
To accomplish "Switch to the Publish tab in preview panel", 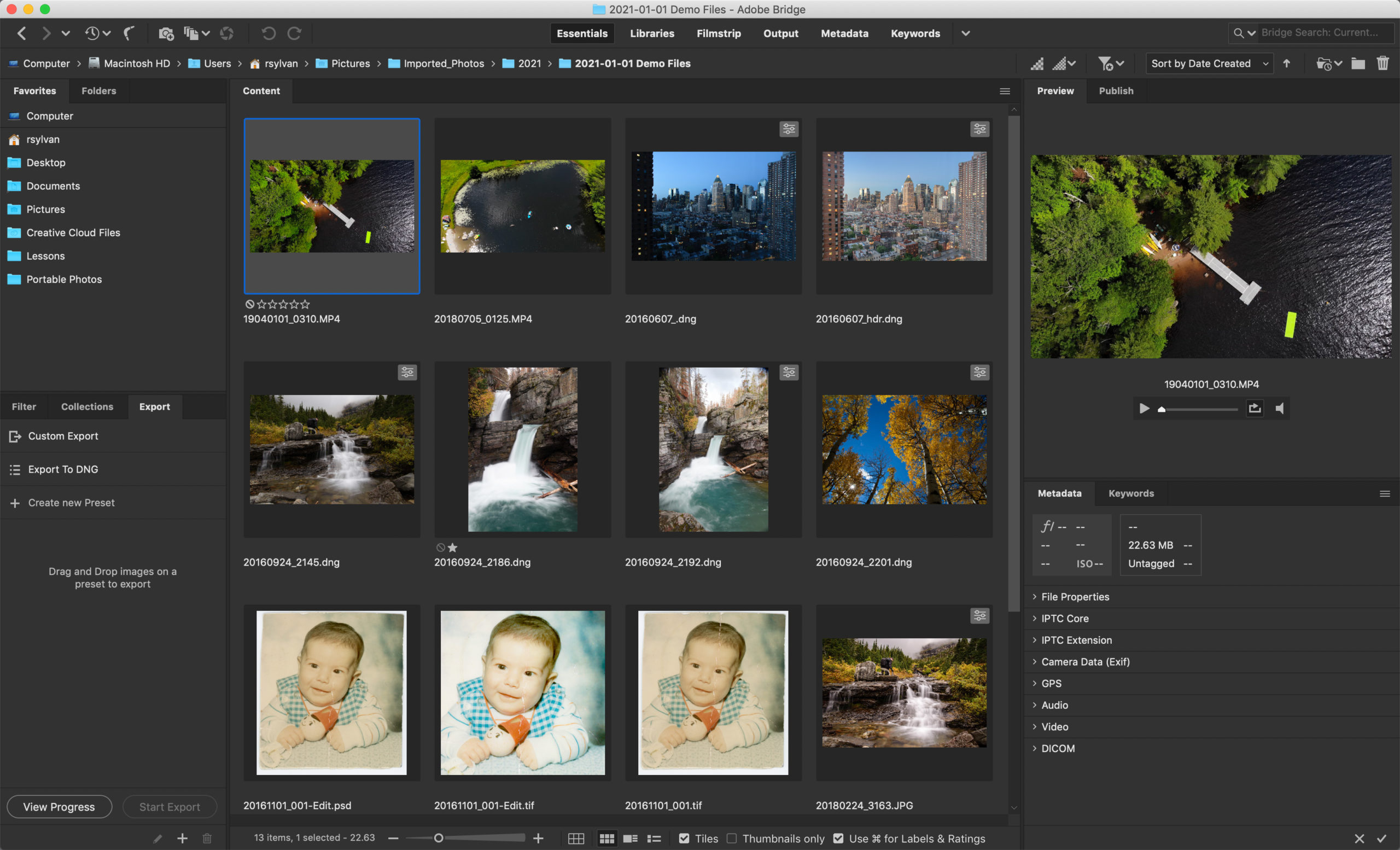I will [1116, 90].
